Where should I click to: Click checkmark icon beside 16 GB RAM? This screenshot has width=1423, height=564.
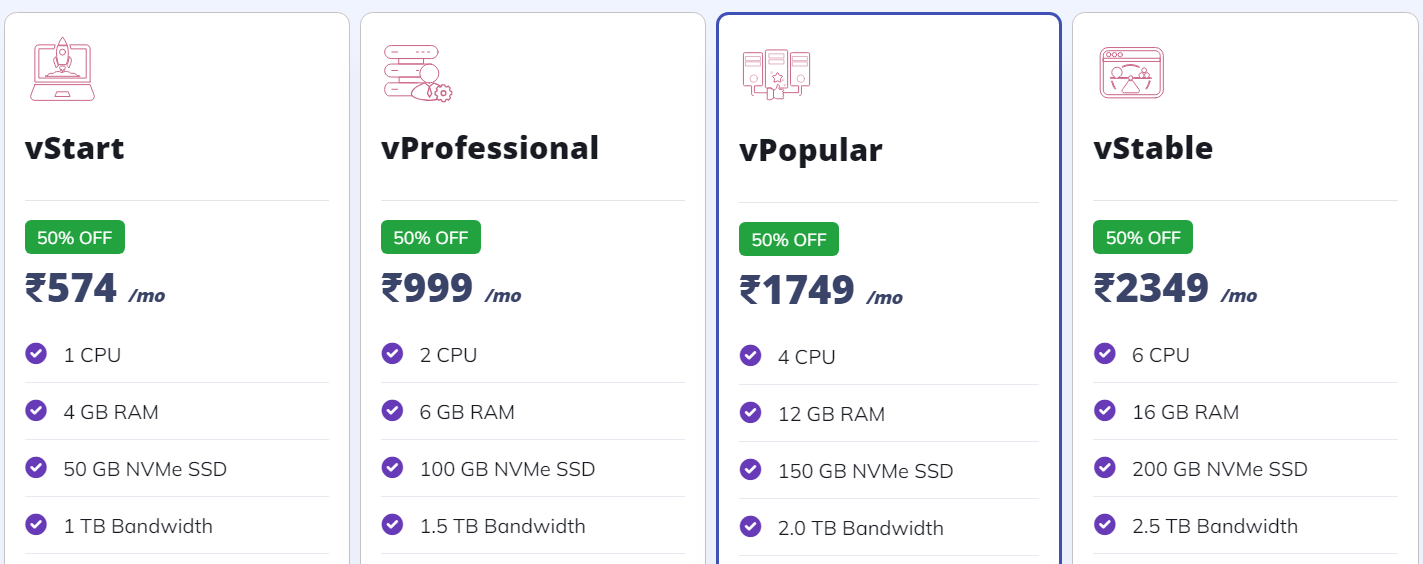pos(1105,410)
